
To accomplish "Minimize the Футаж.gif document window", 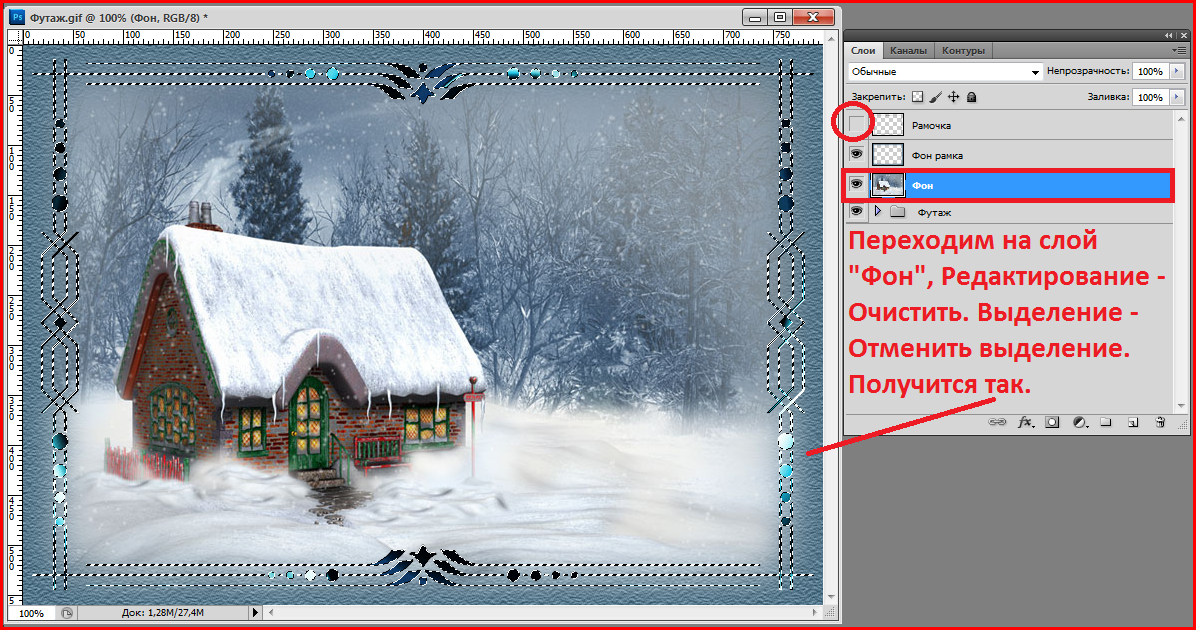I will 755,17.
